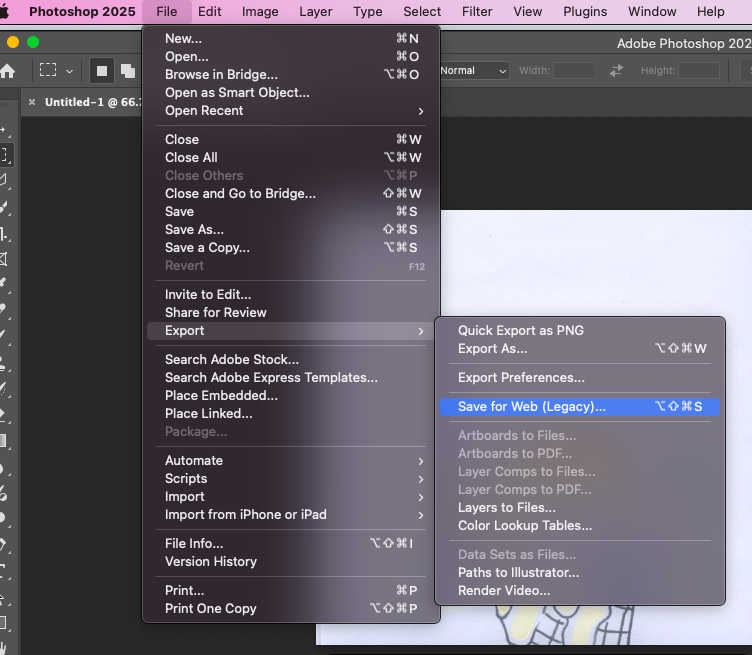This screenshot has width=752, height=655.
Task: Open the Filter menu
Action: point(477,12)
